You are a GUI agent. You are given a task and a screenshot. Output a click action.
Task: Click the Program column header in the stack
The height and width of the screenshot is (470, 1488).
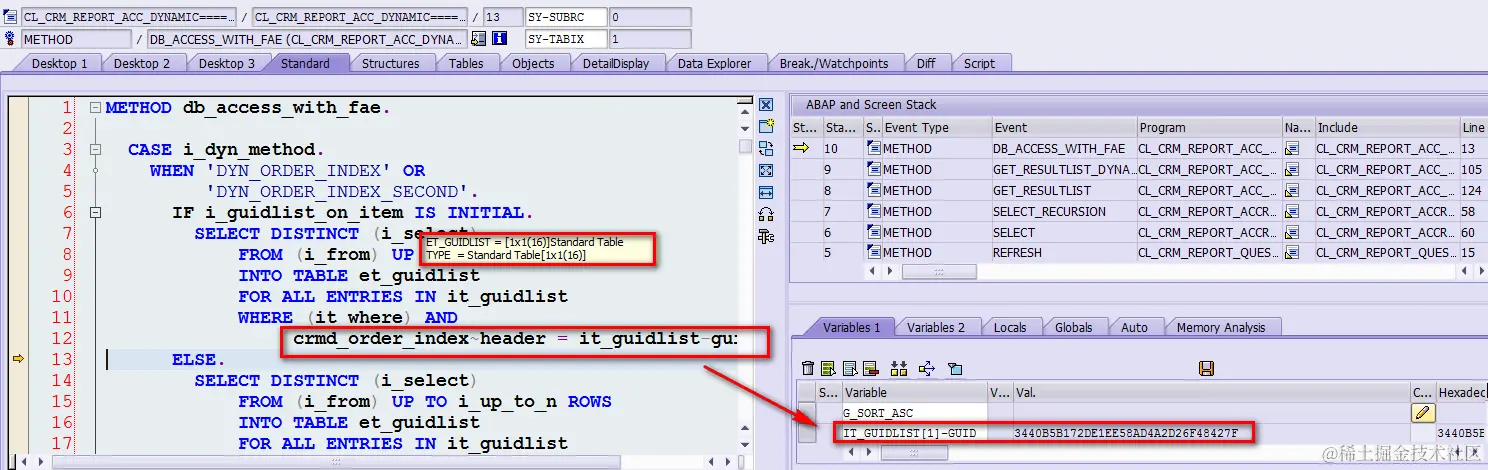(x=1210, y=127)
